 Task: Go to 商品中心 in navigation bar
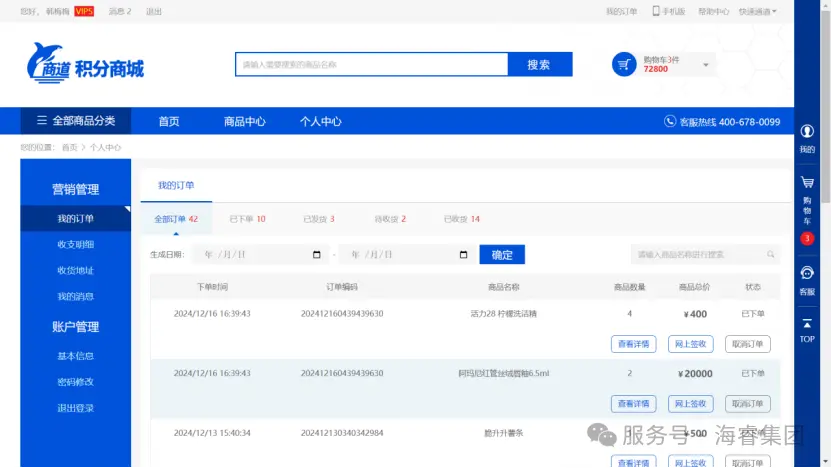[244, 122]
